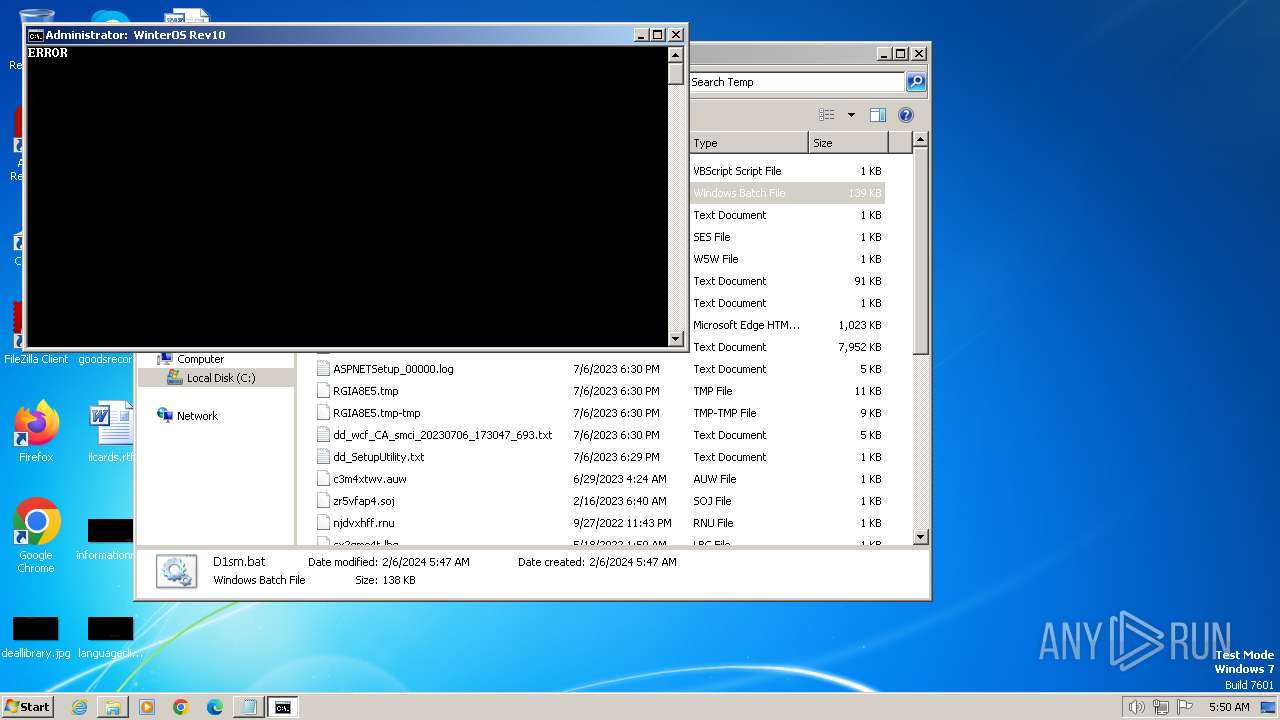
Task: Select the languagecli... desktop file
Action: (x=110, y=638)
